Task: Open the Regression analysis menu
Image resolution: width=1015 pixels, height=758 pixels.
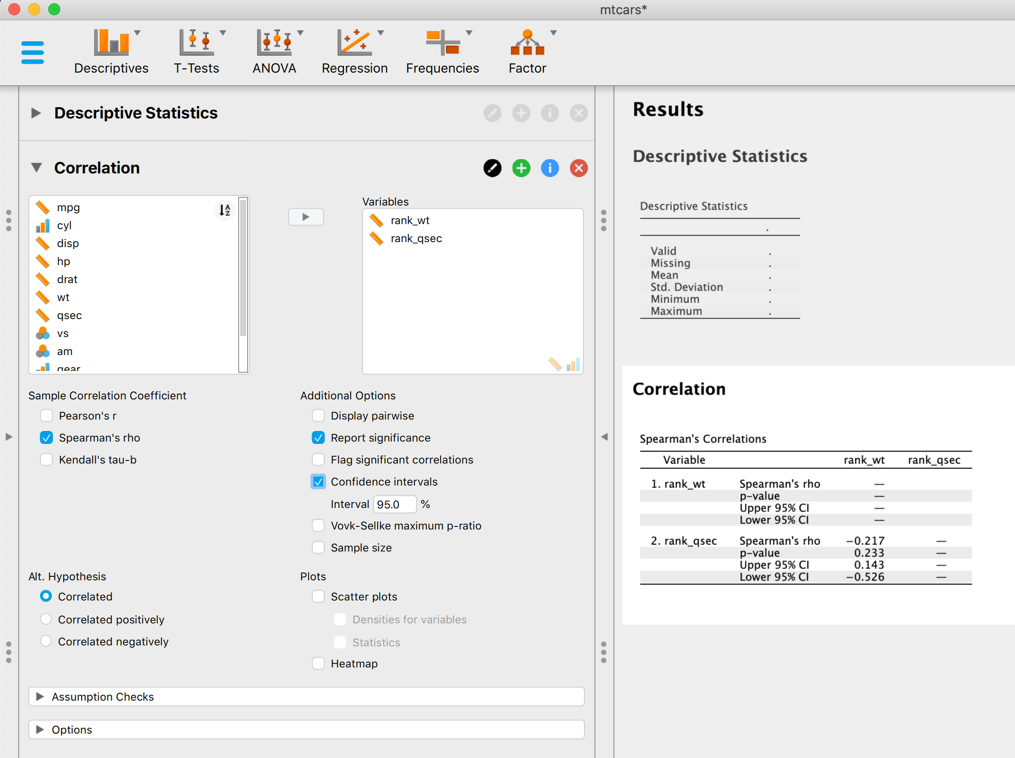Action: point(354,51)
